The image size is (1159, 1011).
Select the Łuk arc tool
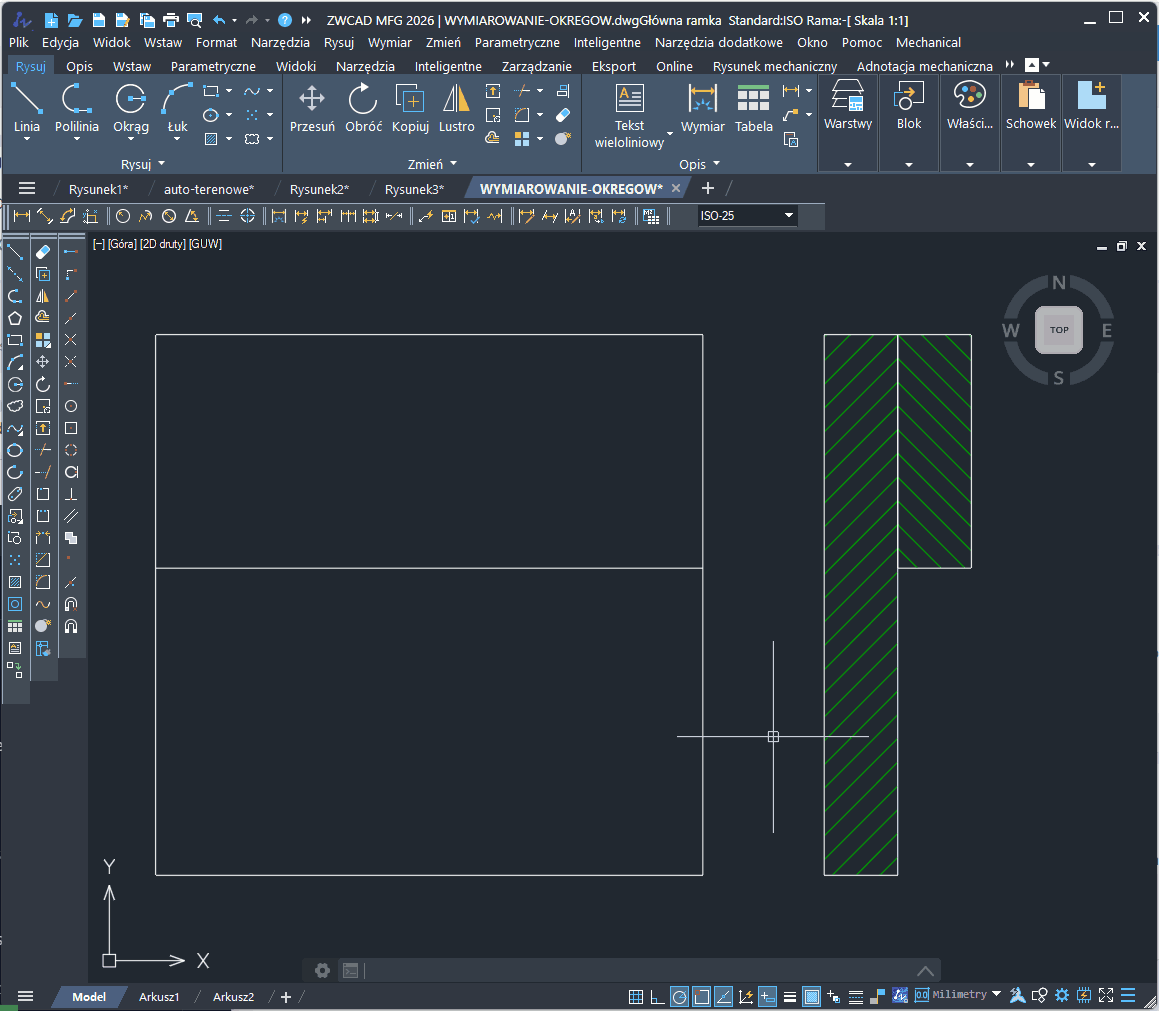pyautogui.click(x=177, y=108)
